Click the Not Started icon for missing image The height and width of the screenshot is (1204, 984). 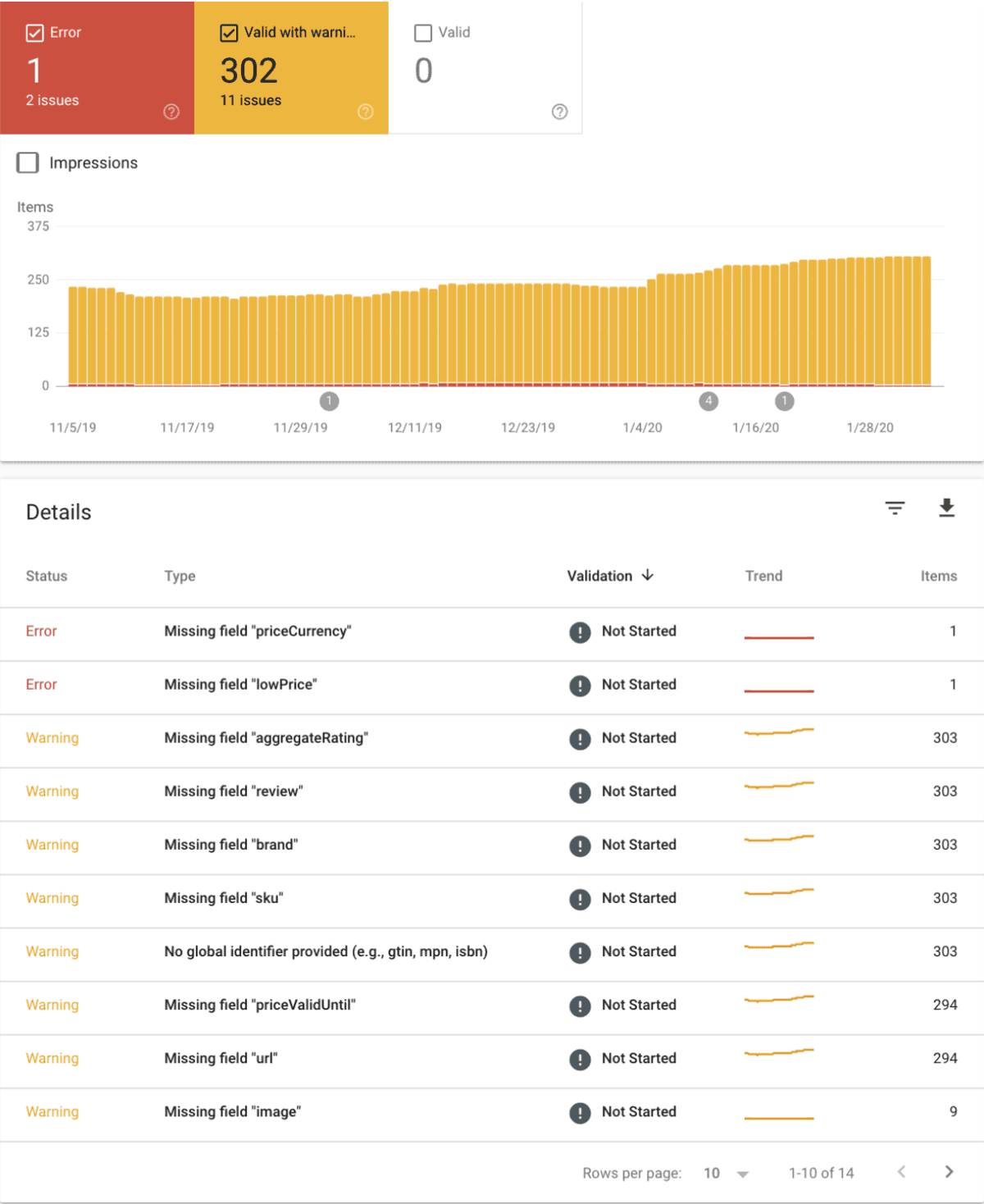tap(580, 1112)
